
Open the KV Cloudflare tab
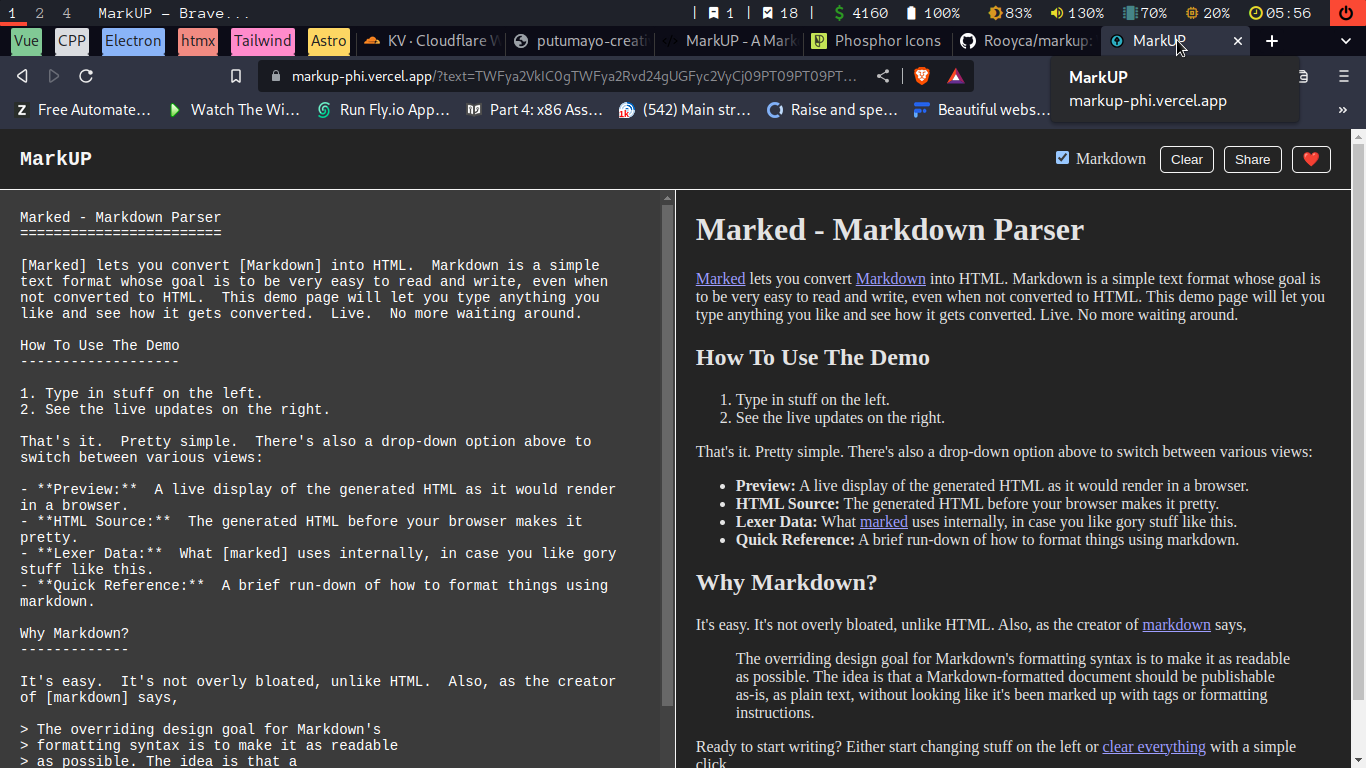coord(431,41)
